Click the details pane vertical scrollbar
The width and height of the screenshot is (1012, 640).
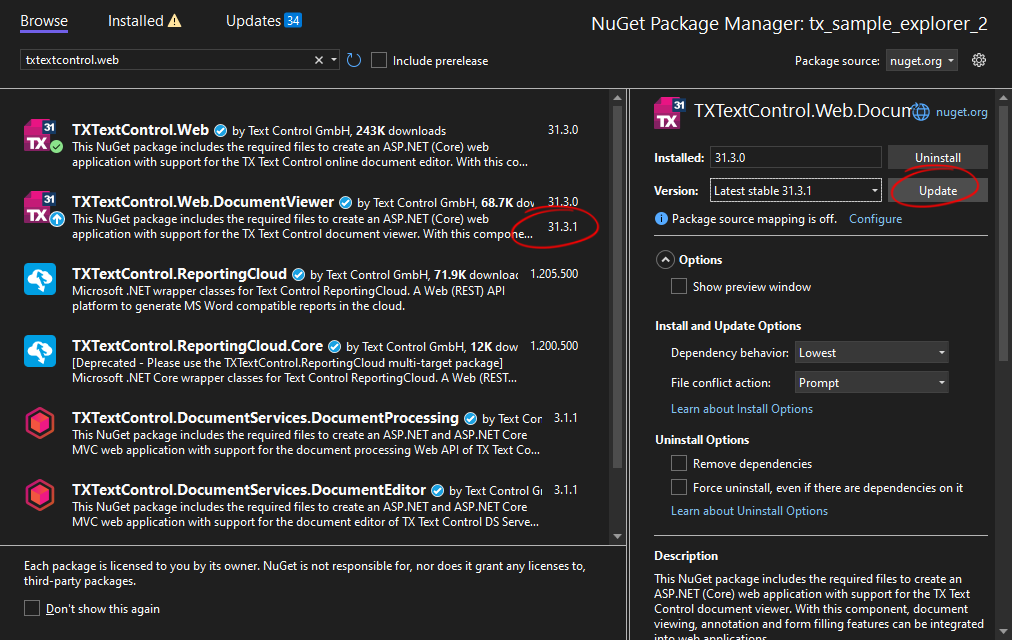[1003, 232]
